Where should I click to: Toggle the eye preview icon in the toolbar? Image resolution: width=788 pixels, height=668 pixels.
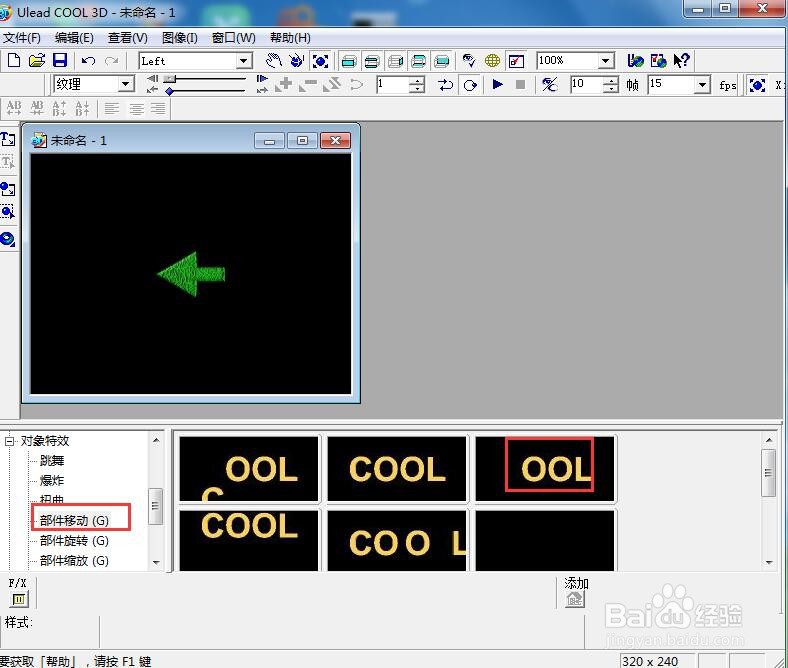click(469, 61)
